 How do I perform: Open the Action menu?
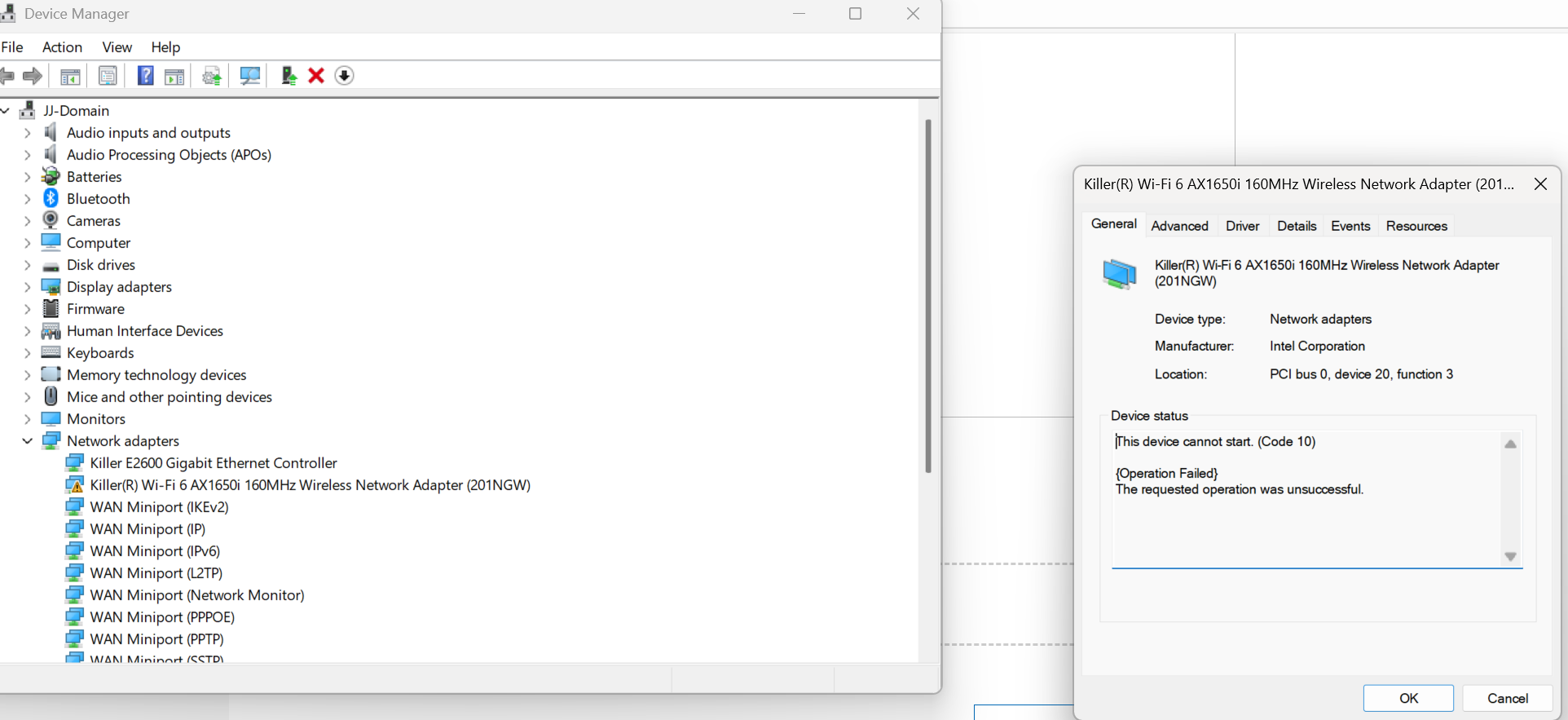62,47
